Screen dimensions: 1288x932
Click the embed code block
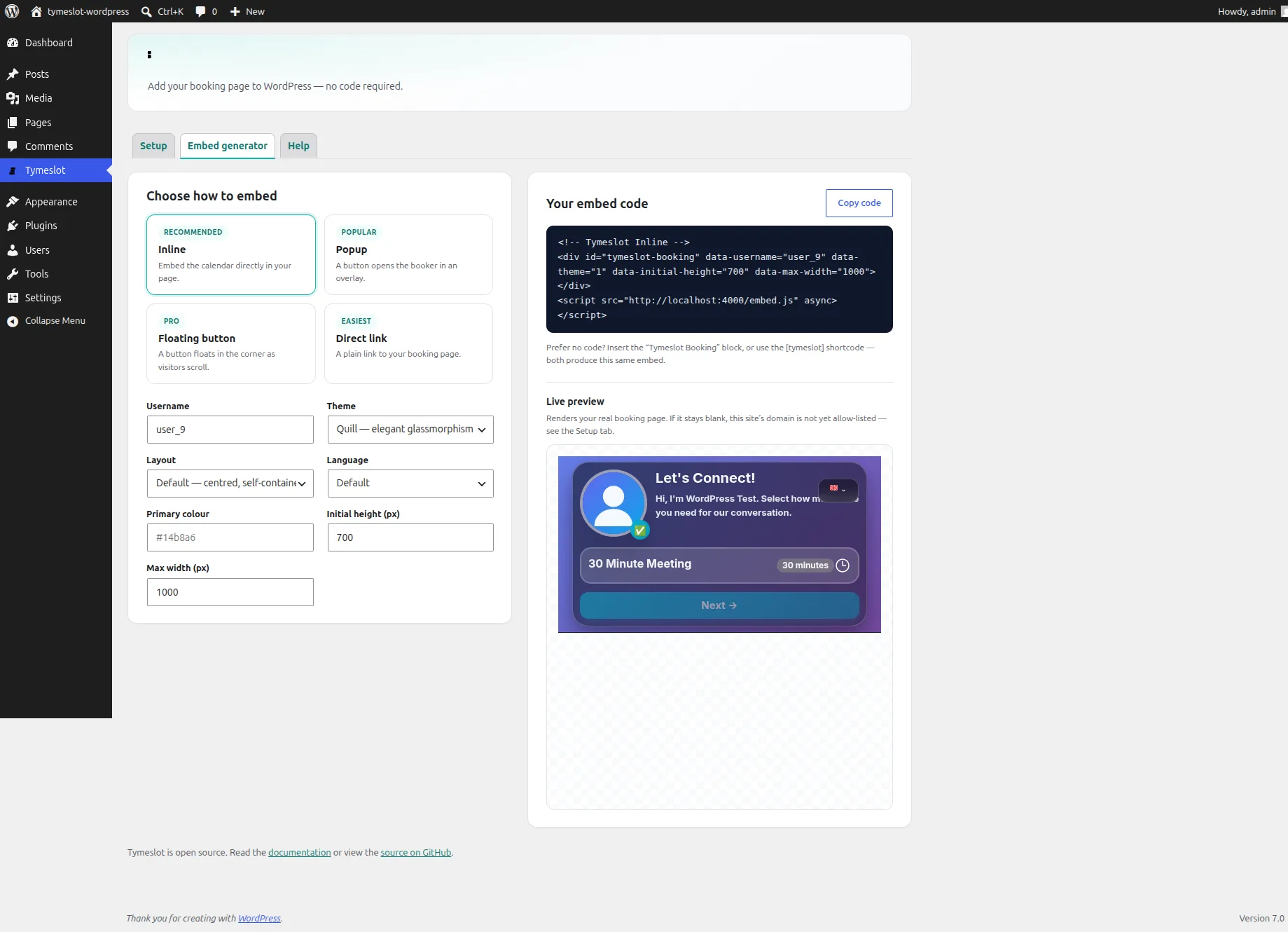(719, 279)
